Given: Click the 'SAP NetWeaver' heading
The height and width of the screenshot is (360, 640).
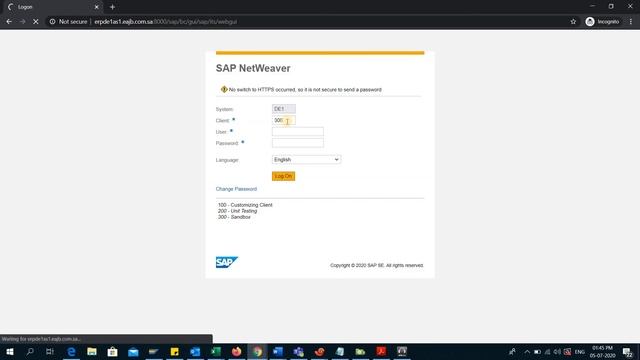Looking at the screenshot, I should coord(253,68).
